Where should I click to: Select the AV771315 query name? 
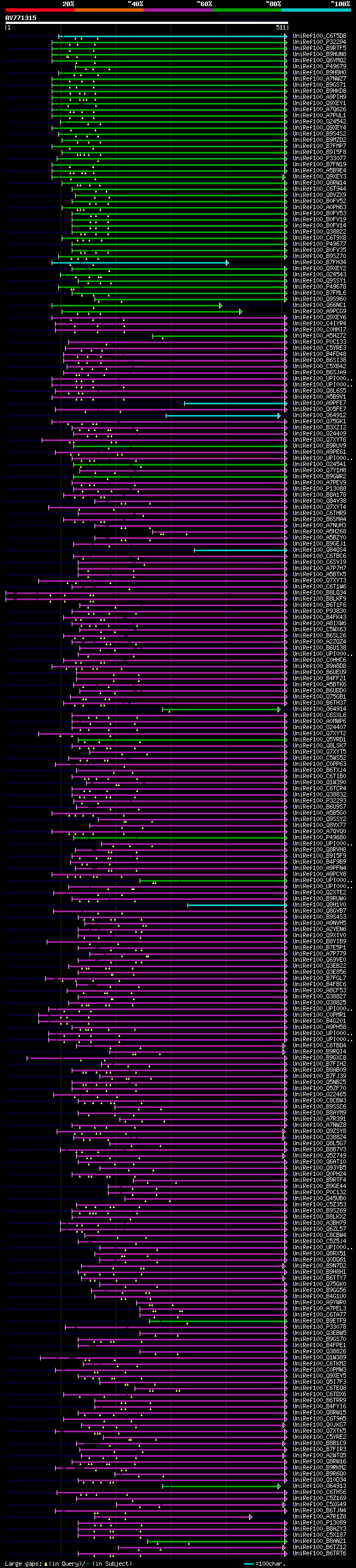pyautogui.click(x=21, y=18)
